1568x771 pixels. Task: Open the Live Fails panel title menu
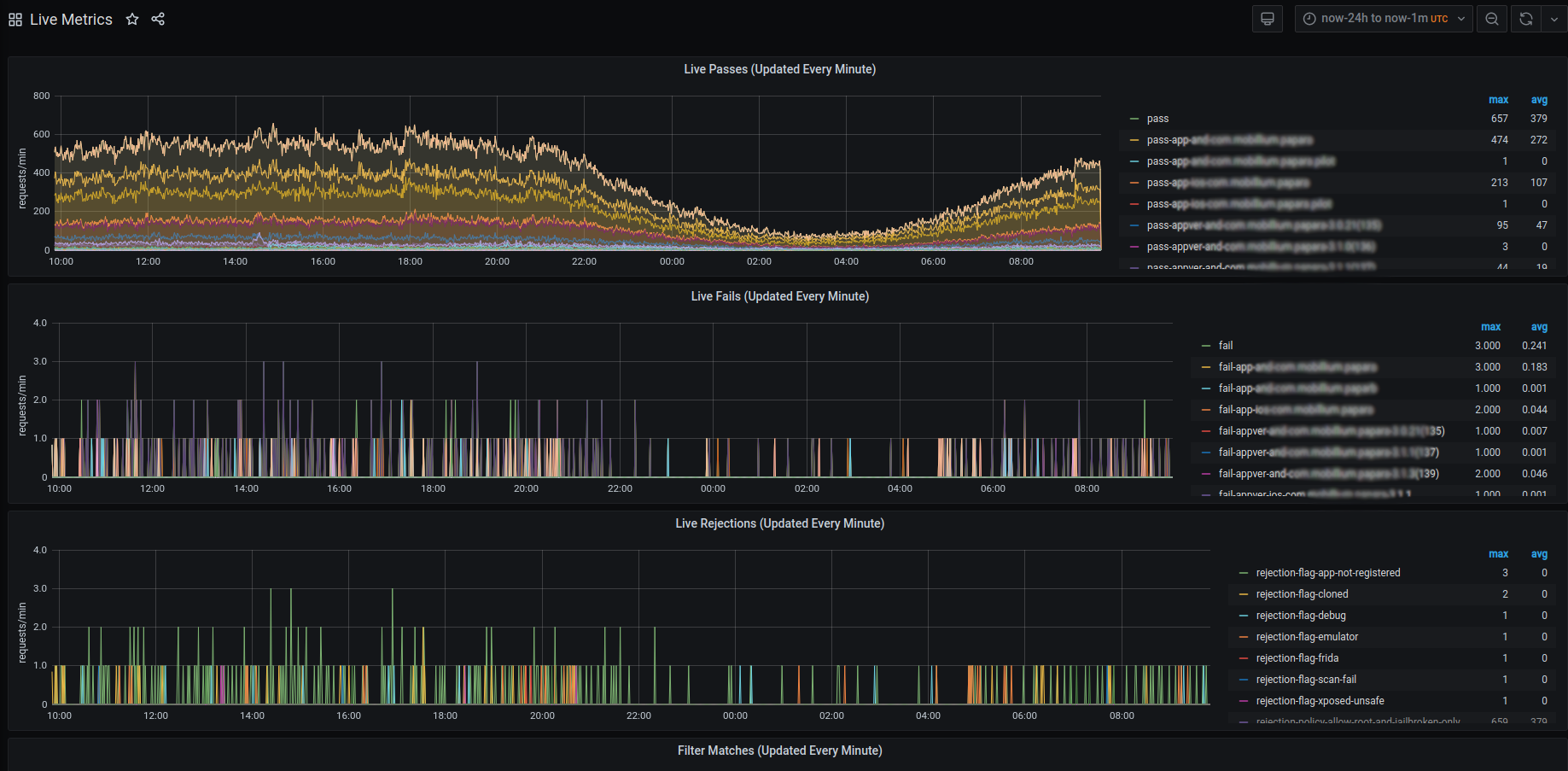(779, 296)
